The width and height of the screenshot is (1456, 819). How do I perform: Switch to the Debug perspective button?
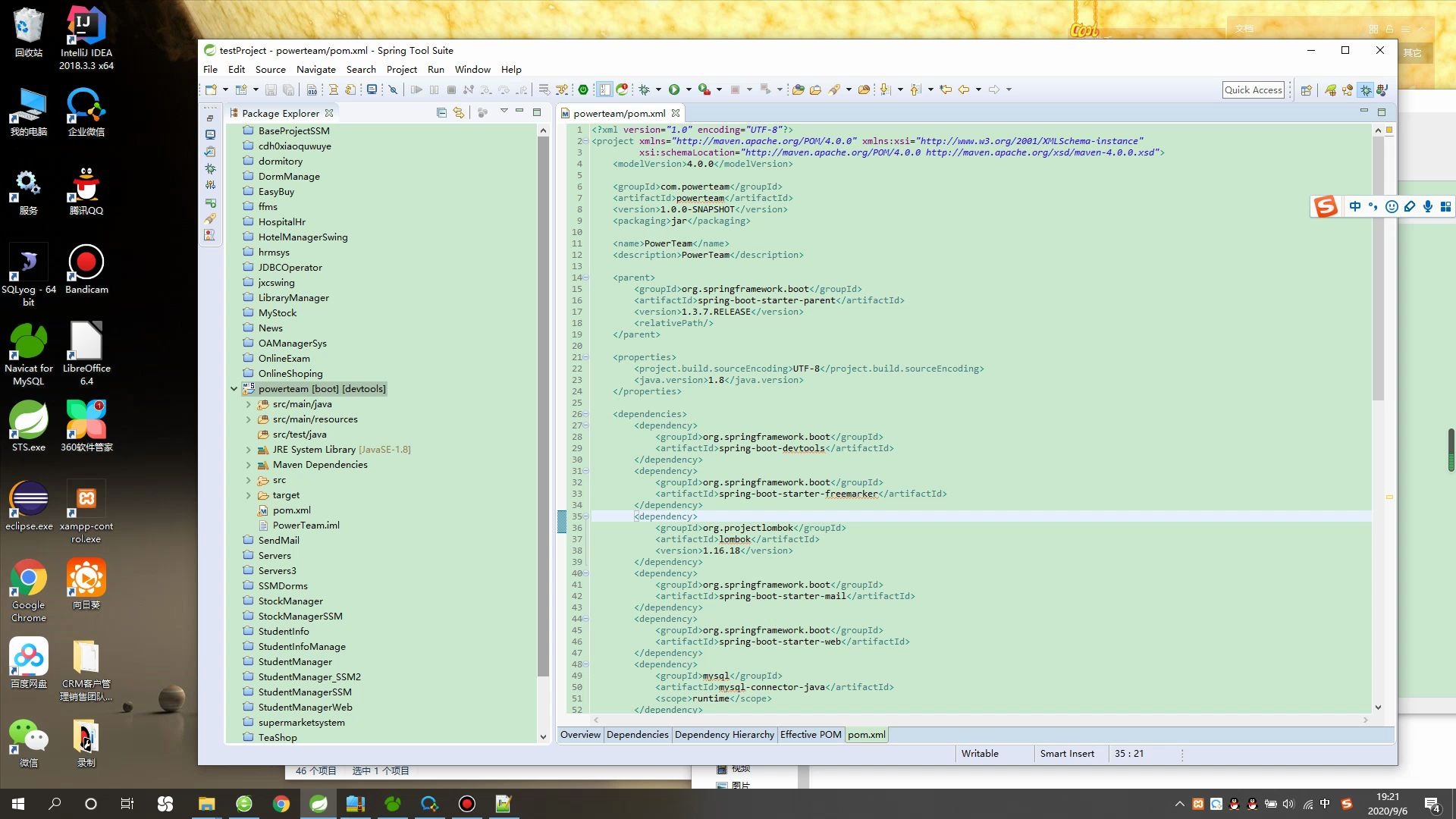click(x=1366, y=89)
